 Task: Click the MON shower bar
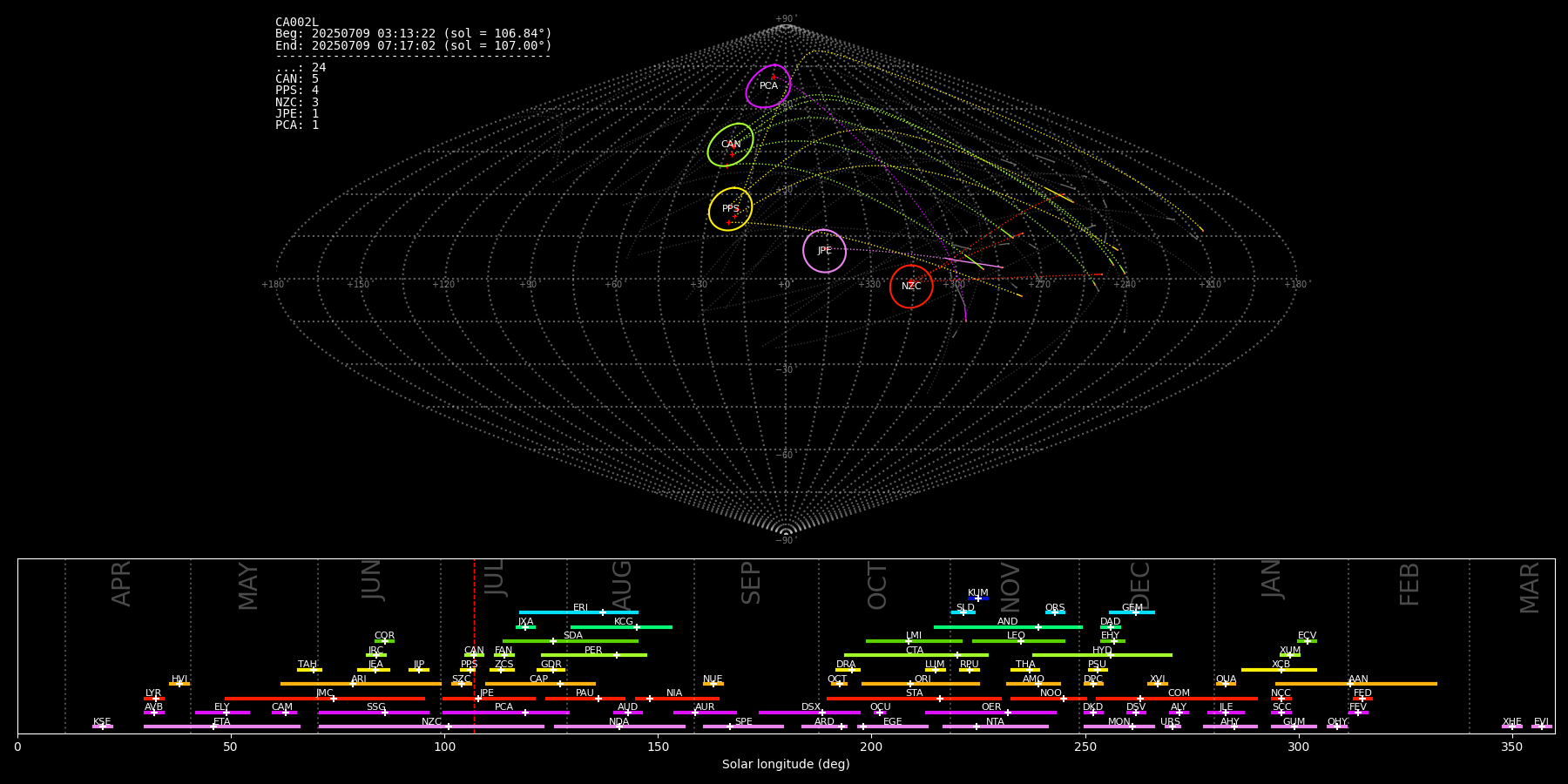click(1119, 727)
